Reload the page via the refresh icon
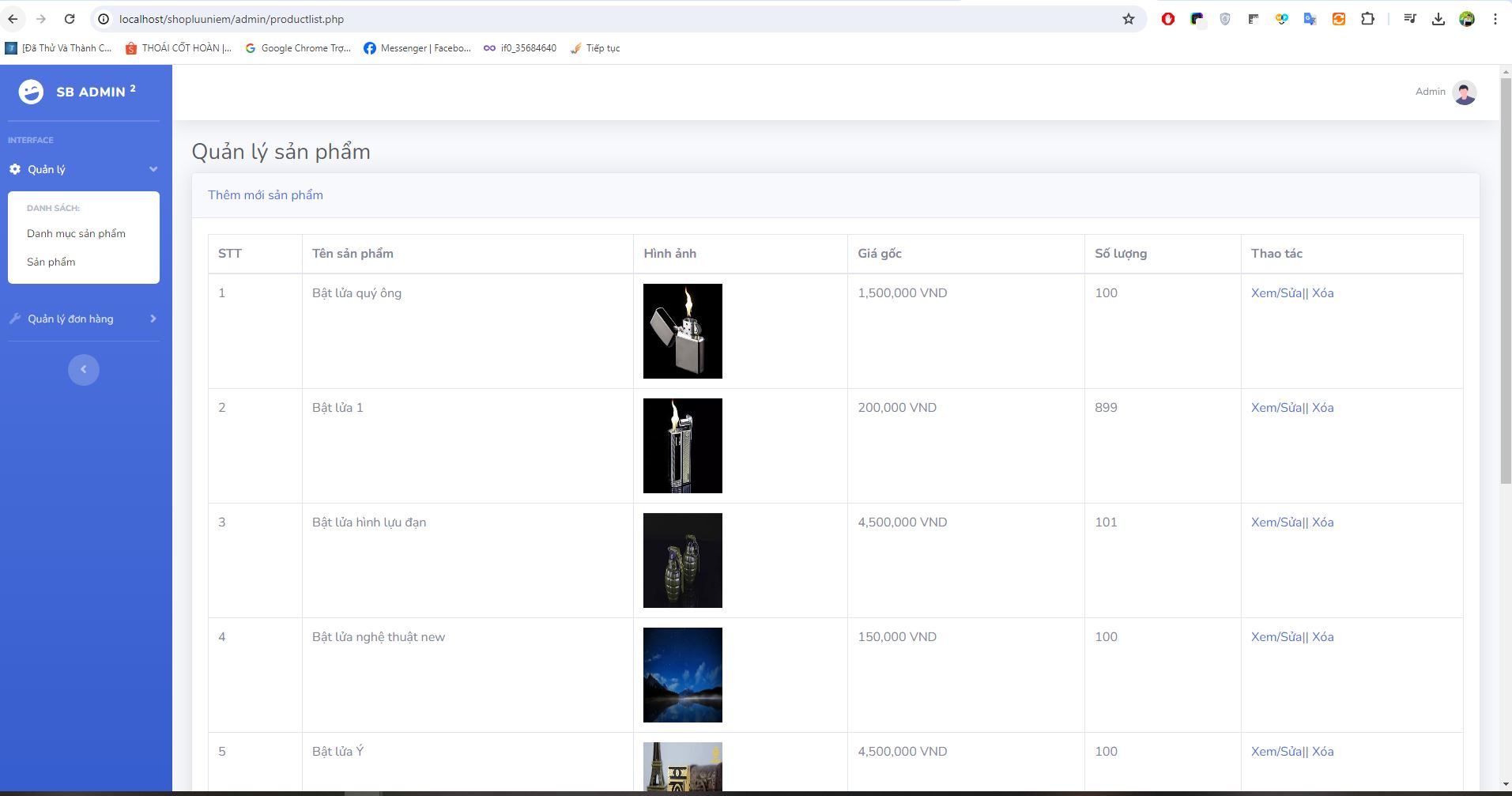Image resolution: width=1512 pixels, height=796 pixels. [70, 19]
